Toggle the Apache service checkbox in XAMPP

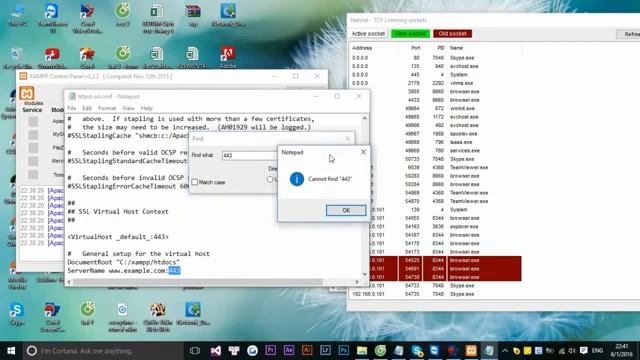33,122
